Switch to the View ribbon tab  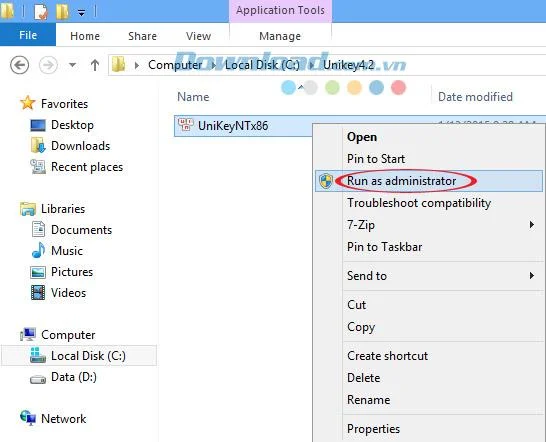(x=198, y=36)
